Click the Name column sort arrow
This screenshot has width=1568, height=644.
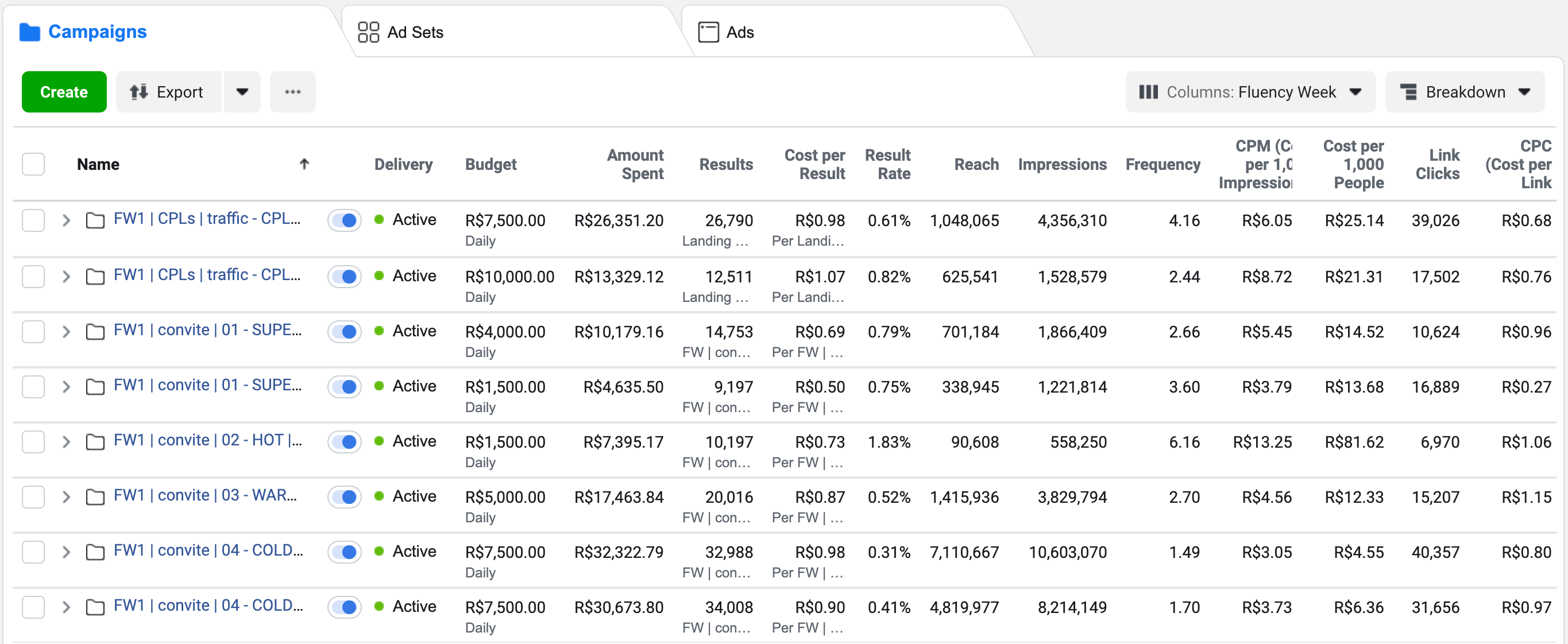pos(304,164)
